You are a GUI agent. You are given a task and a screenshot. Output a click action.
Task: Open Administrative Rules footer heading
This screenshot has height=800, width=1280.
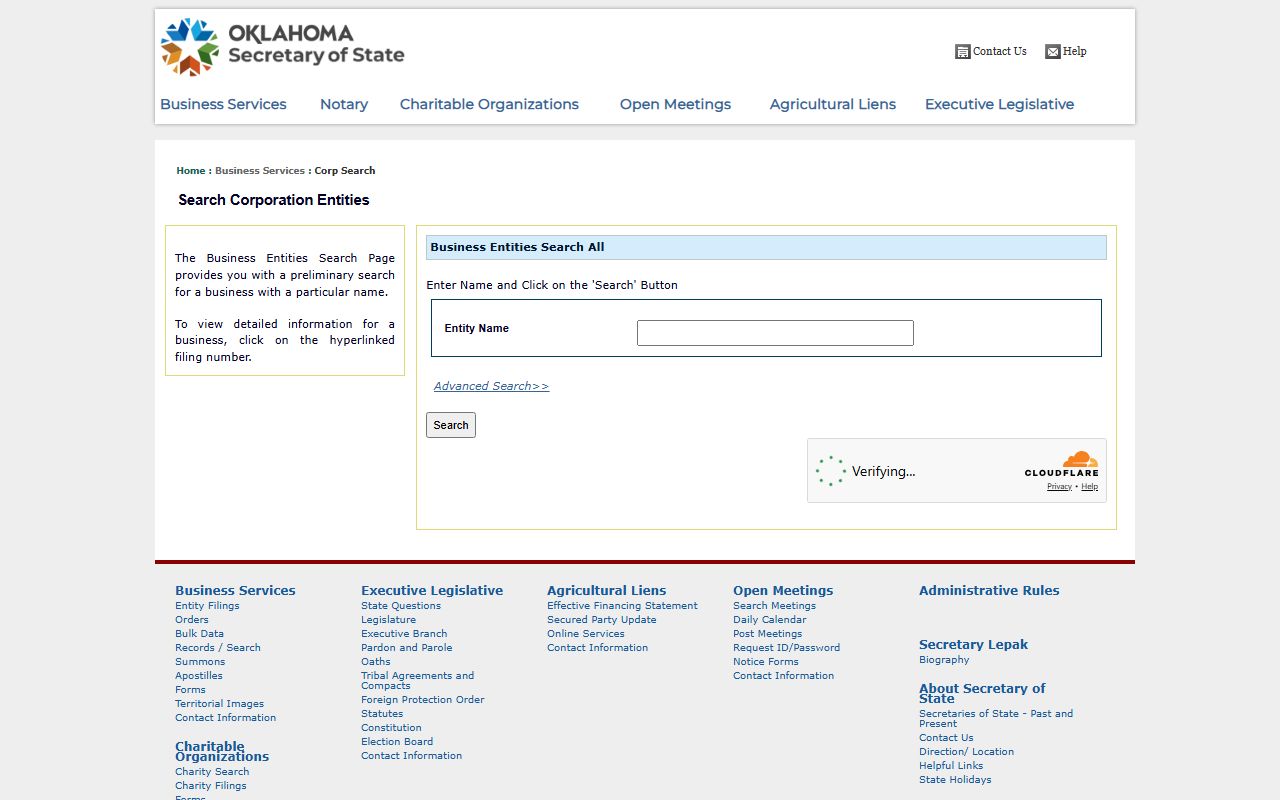click(989, 590)
